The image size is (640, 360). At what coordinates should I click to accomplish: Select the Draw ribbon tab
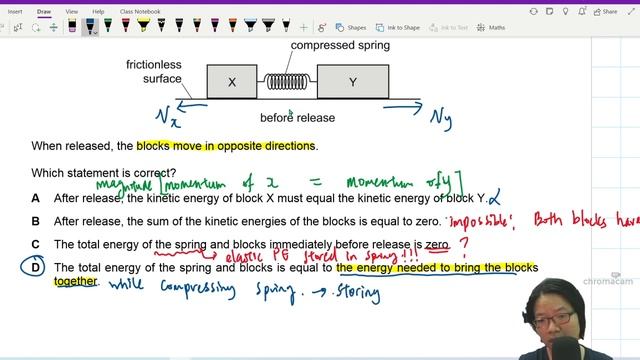[44, 11]
